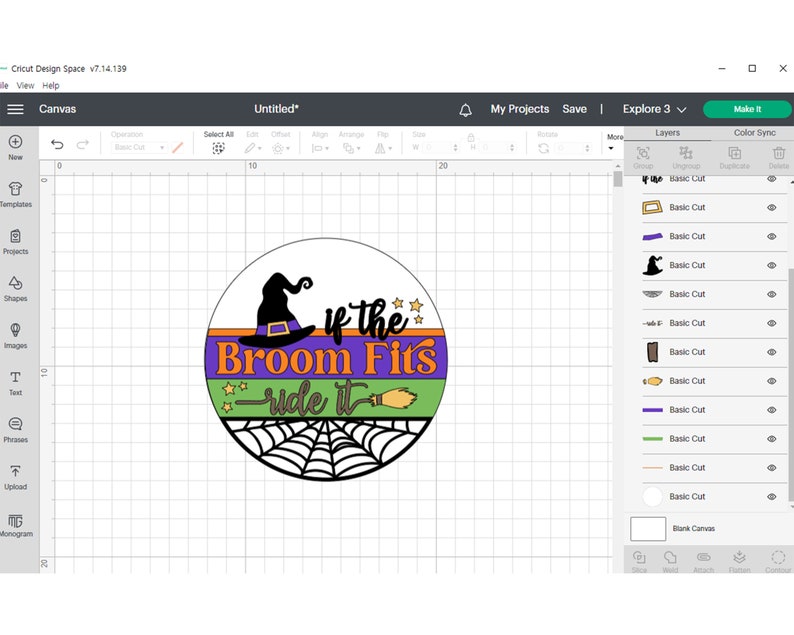This screenshot has width=794, height=635.
Task: Click the Blank Canvas color swatch
Action: coord(648,529)
